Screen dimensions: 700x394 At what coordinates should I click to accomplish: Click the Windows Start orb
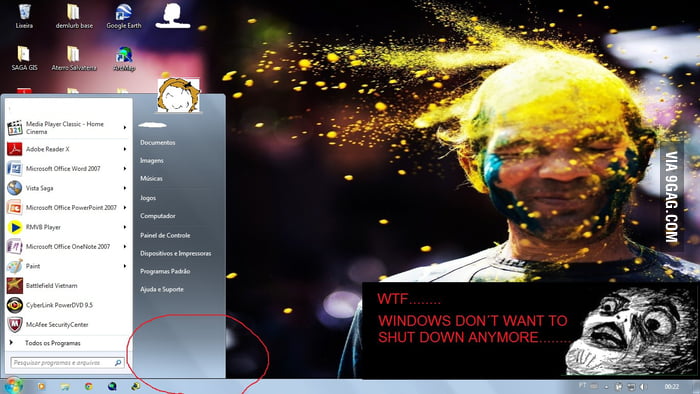(13, 386)
